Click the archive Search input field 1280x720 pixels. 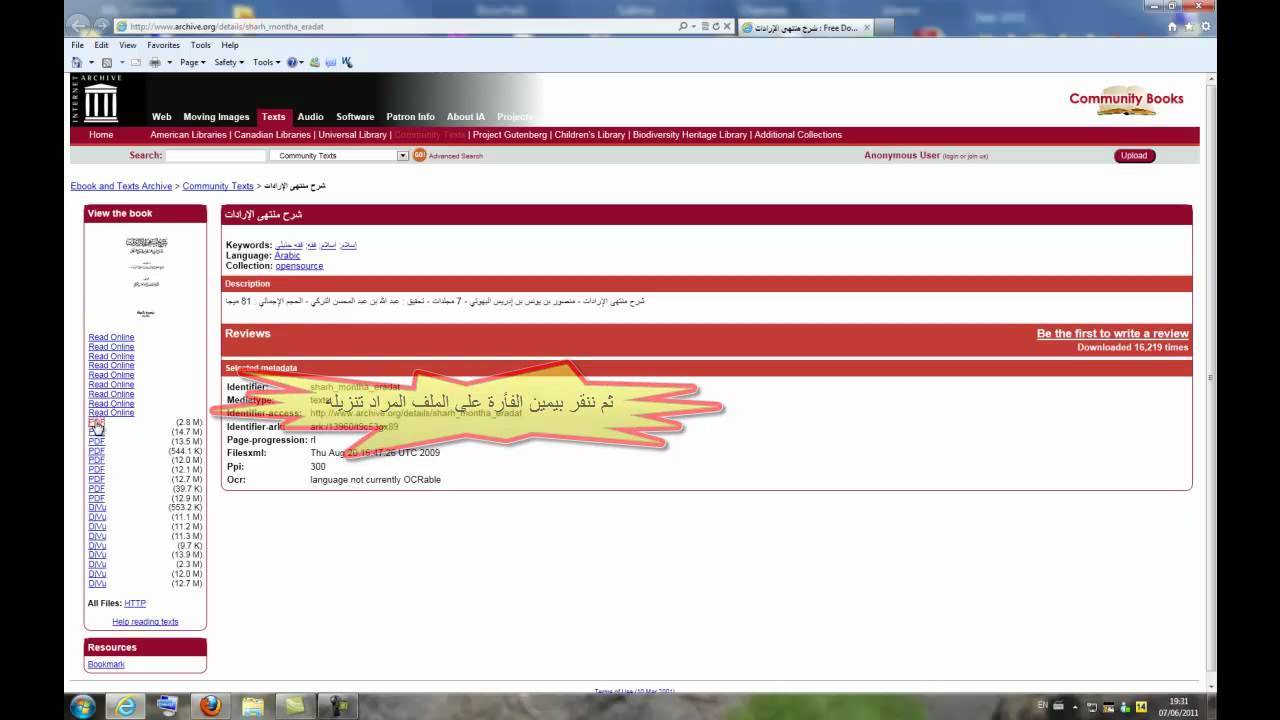[x=215, y=156]
